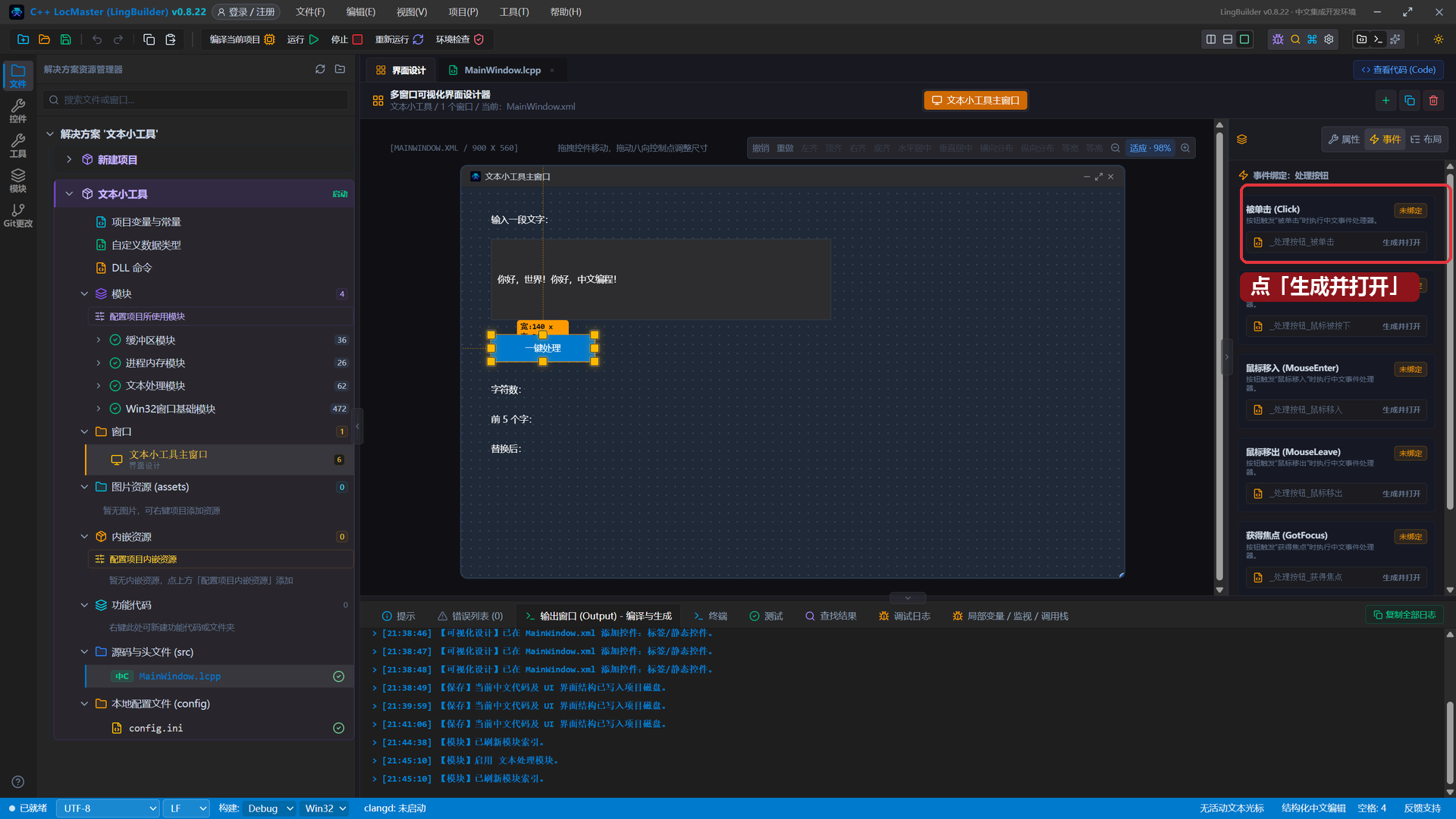The image size is (1456, 819).
Task: Add a new window with green plus
Action: 1385,100
